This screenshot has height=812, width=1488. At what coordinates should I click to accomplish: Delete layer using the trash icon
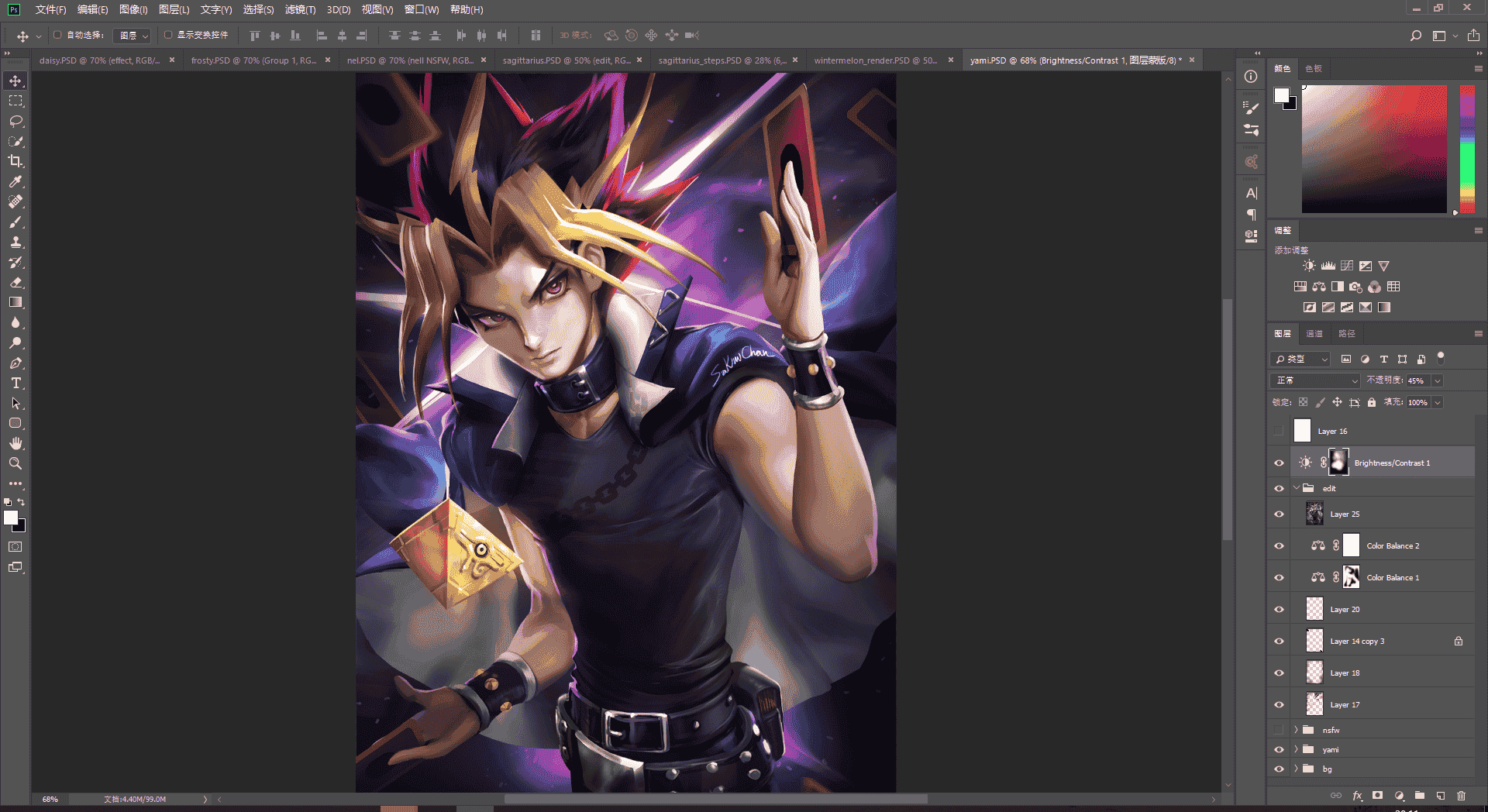tap(1462, 795)
